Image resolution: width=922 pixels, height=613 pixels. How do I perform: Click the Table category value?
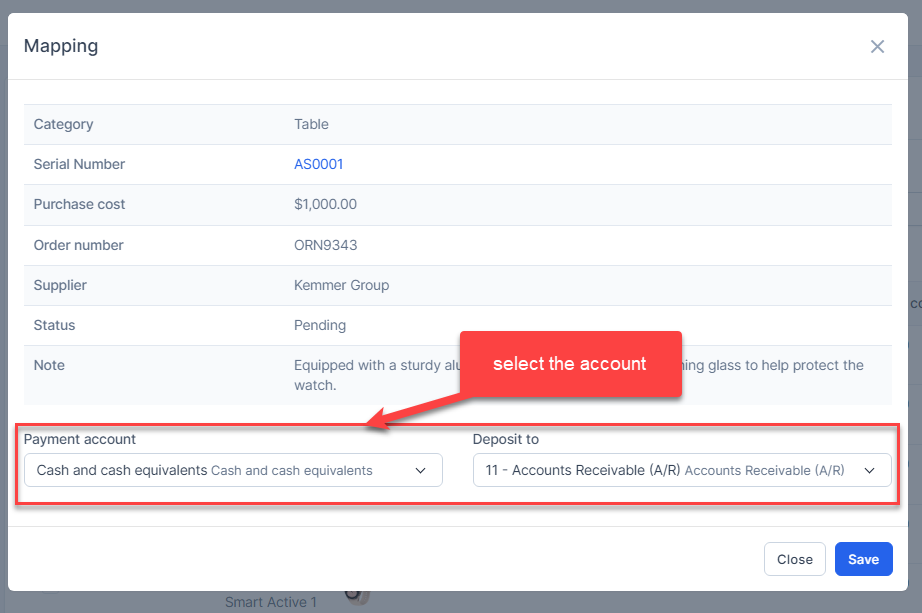311,124
